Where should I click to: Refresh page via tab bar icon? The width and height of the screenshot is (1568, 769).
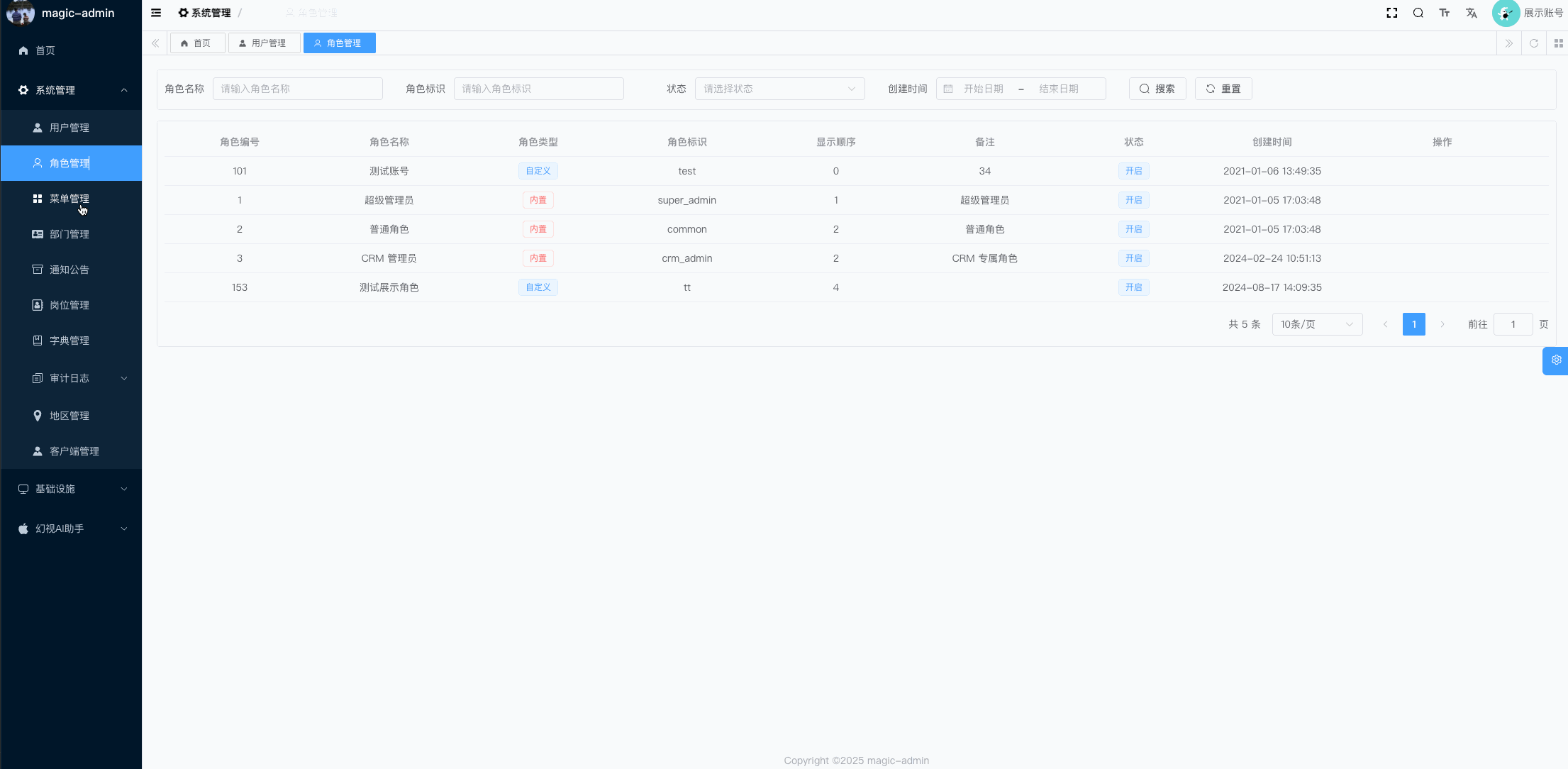click(x=1533, y=43)
